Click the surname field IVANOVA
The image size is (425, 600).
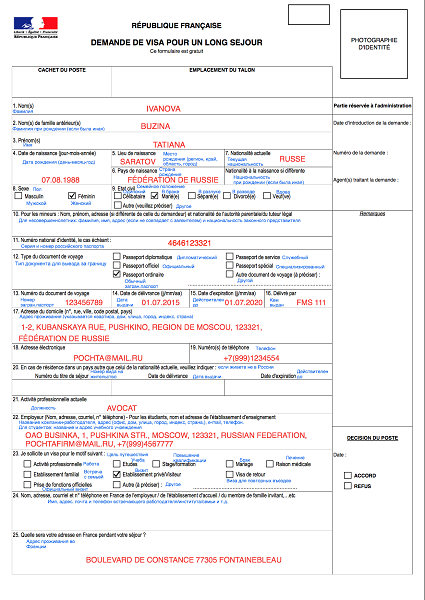(x=163, y=109)
